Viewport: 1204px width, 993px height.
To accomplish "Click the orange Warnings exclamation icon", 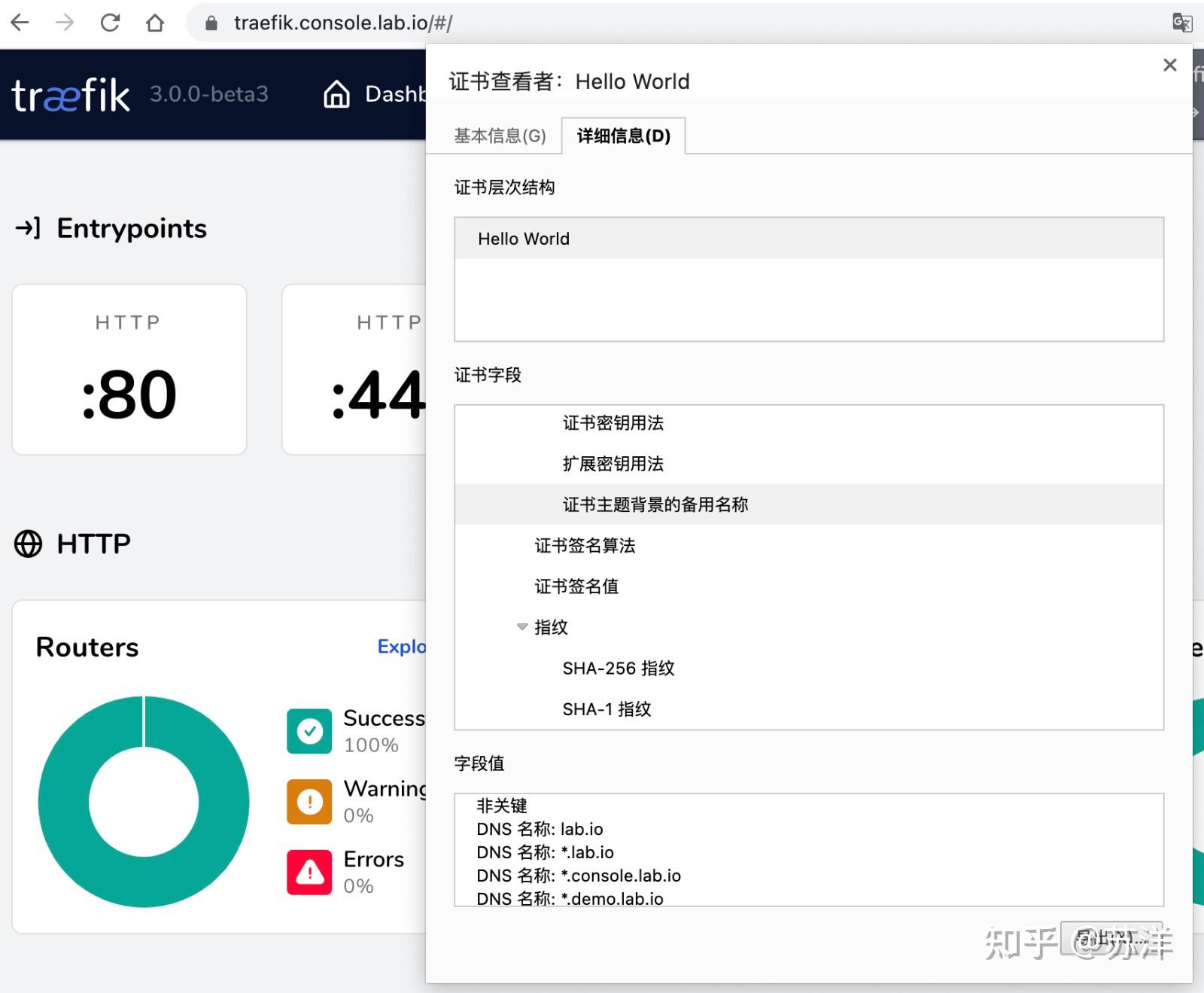I will click(309, 800).
